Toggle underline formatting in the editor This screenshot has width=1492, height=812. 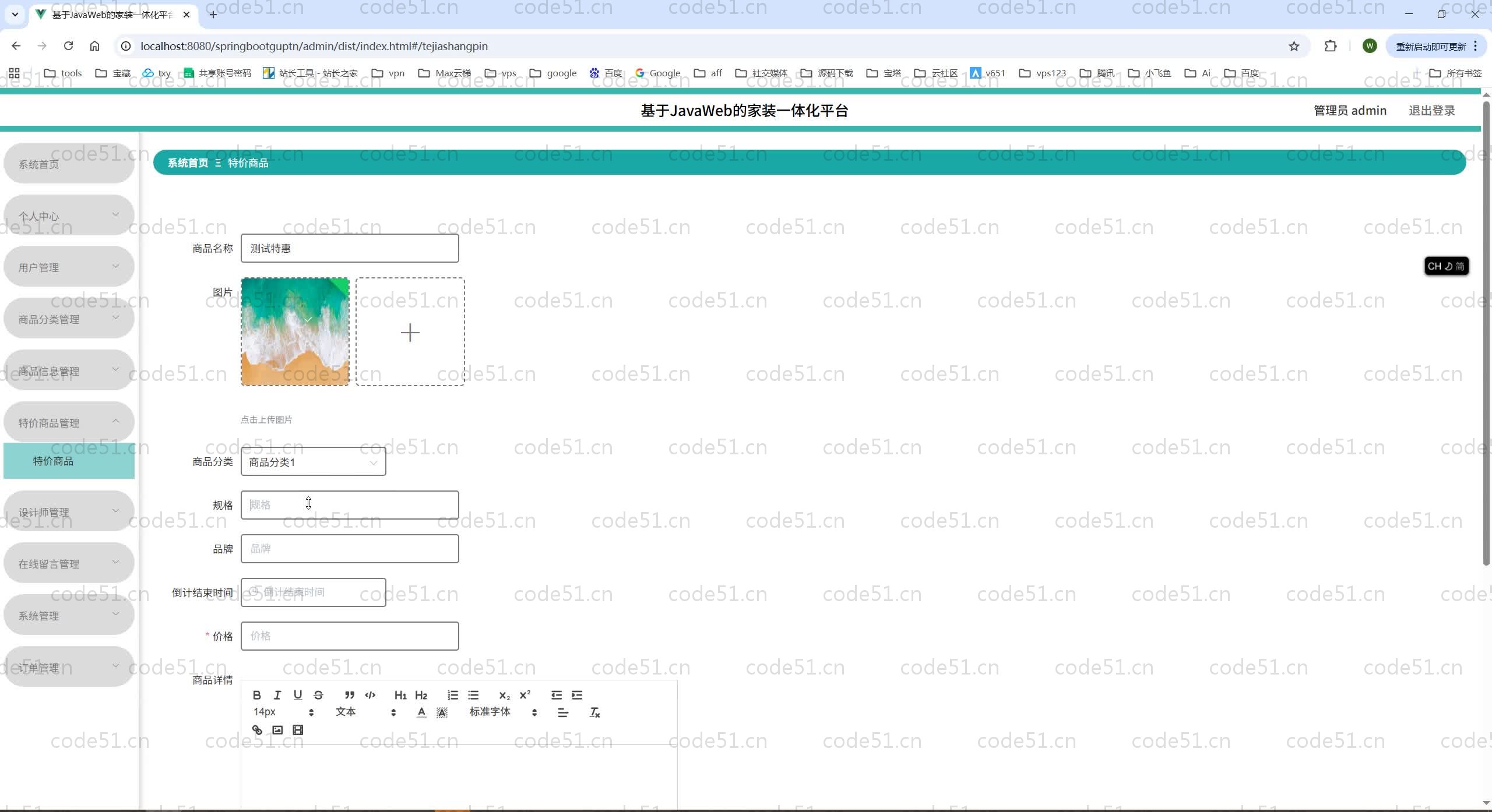(x=298, y=695)
